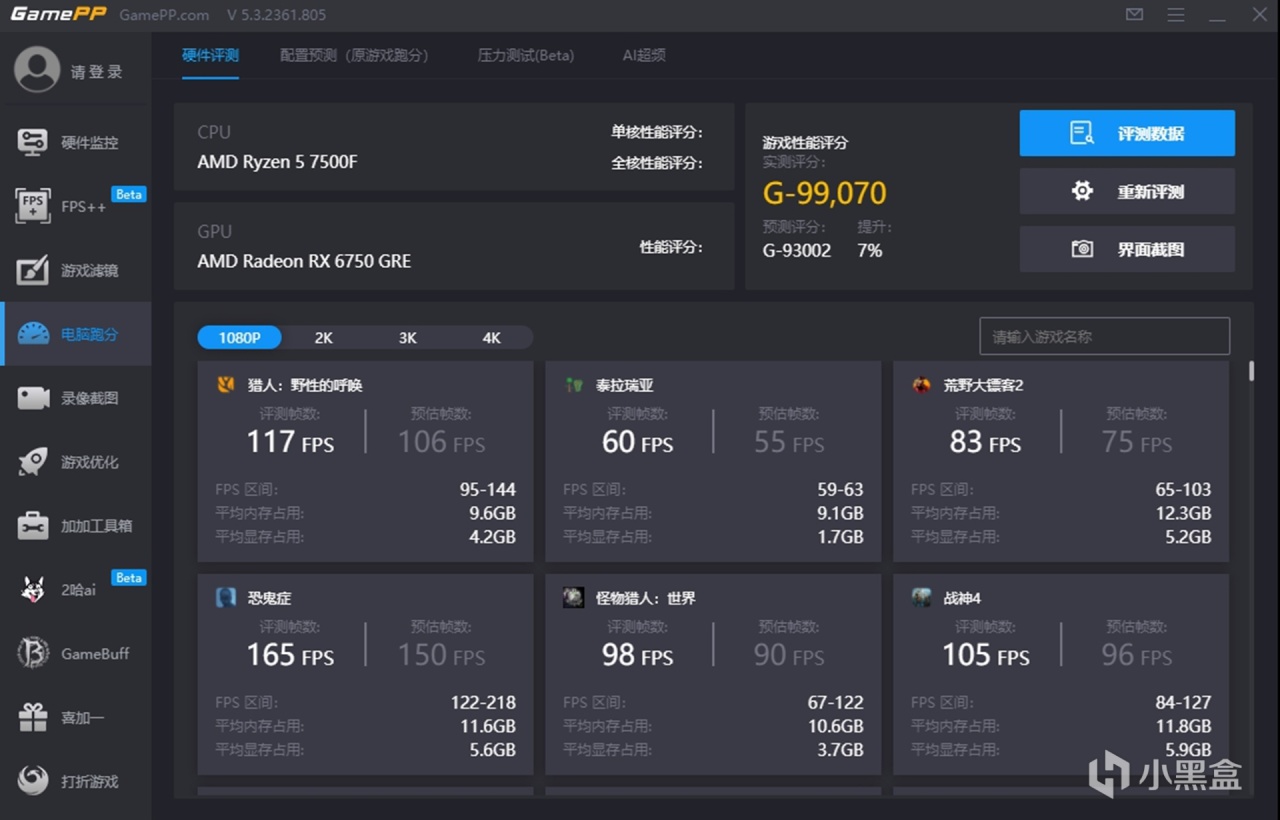Click the mail icon in title bar
Image resolution: width=1280 pixels, height=820 pixels.
[1134, 15]
